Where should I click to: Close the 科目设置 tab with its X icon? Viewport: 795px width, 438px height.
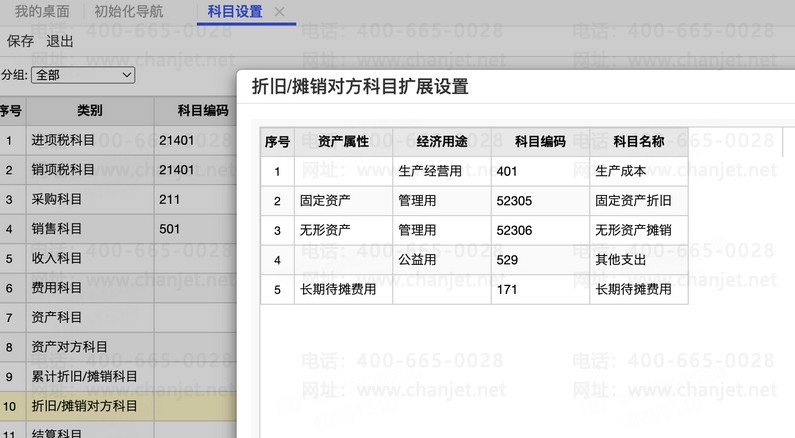[279, 12]
